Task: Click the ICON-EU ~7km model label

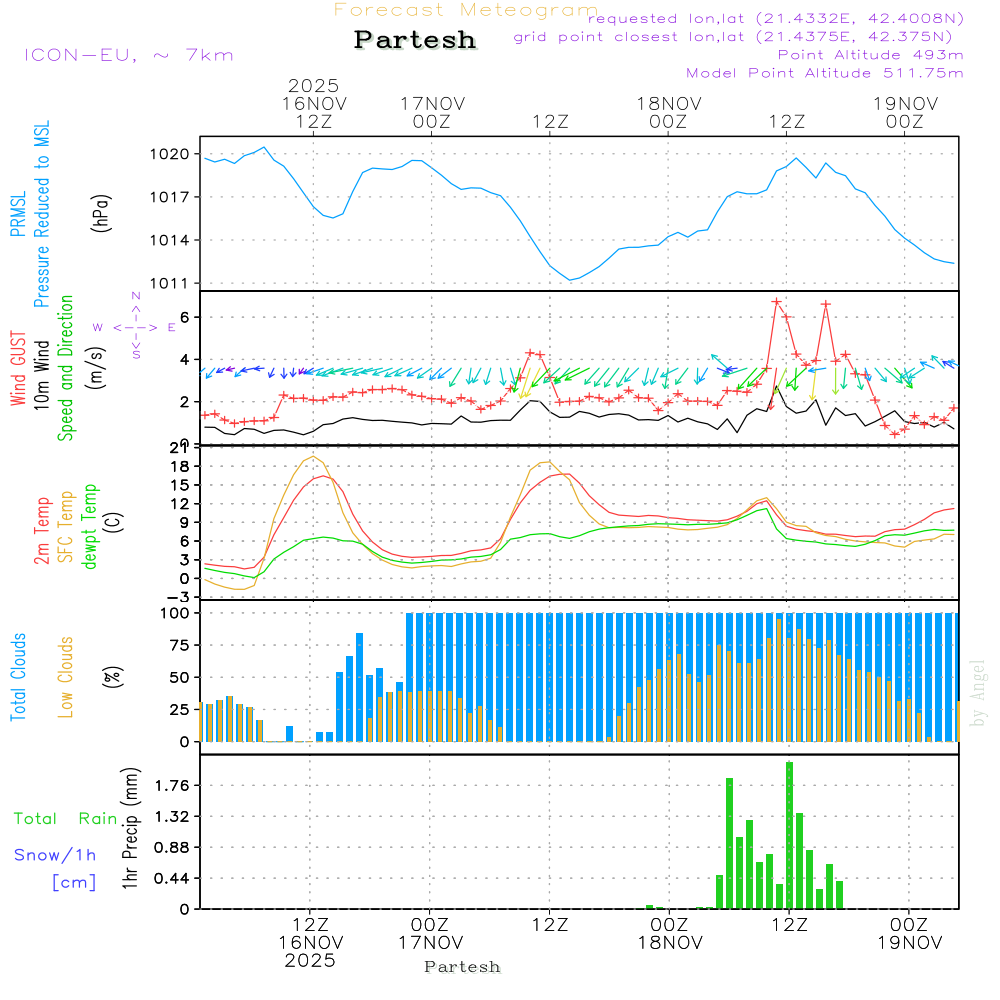Action: click(x=128, y=55)
